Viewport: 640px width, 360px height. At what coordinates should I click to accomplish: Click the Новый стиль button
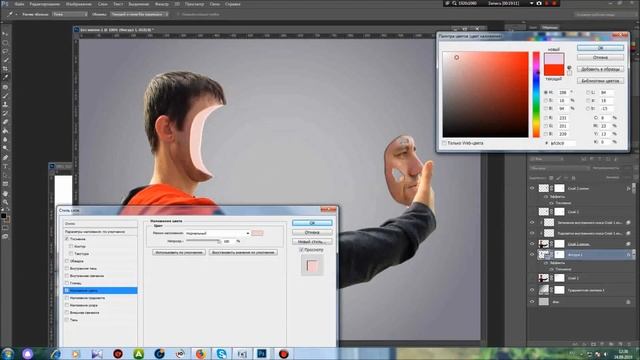(312, 241)
